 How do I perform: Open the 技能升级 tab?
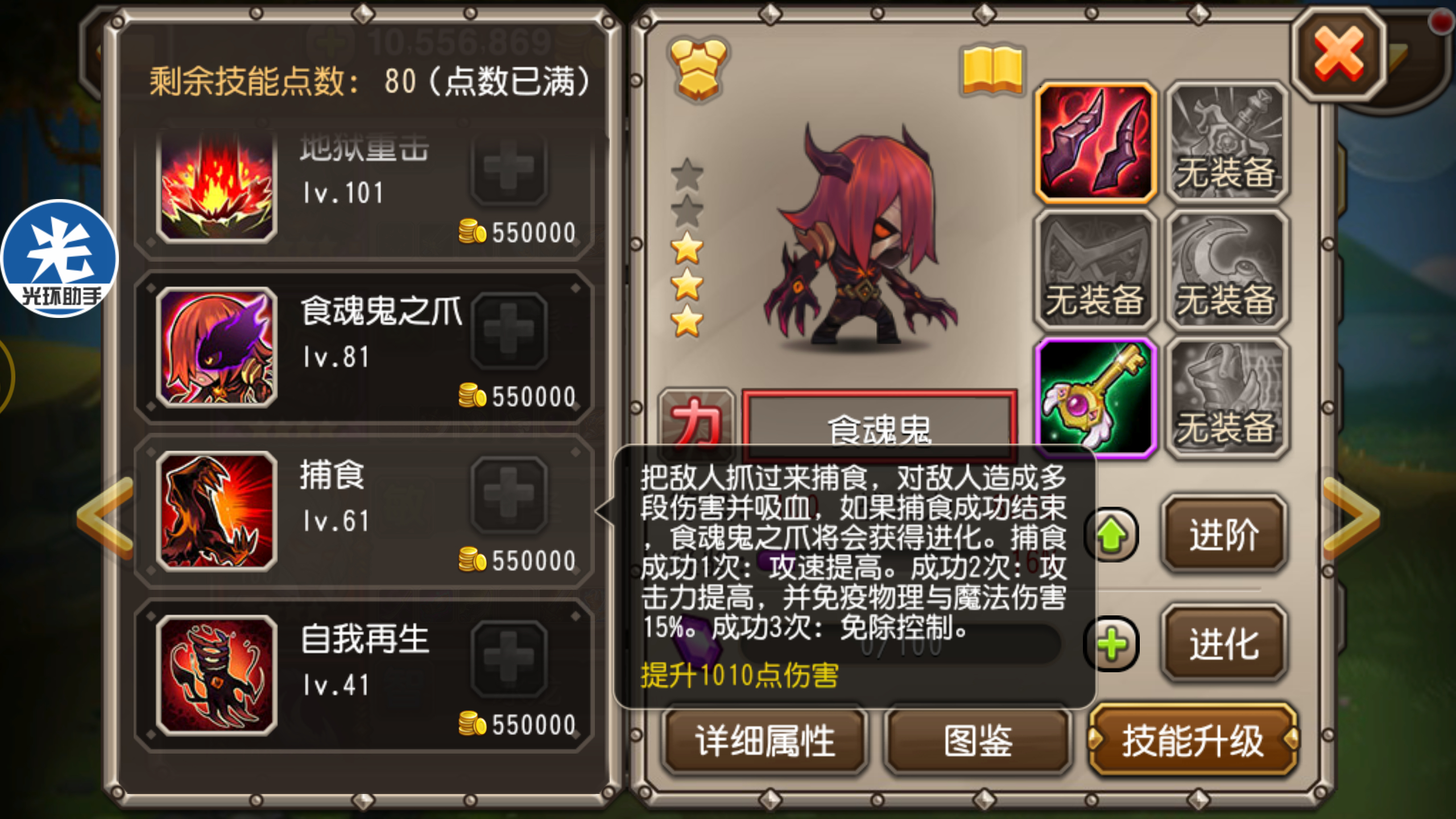point(1193,741)
